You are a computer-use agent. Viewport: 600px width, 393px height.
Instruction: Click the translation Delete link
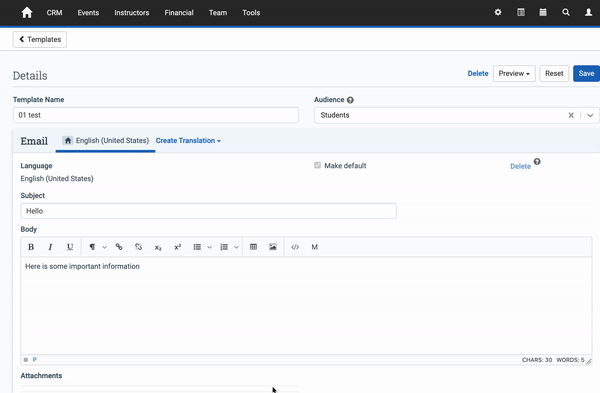520,166
